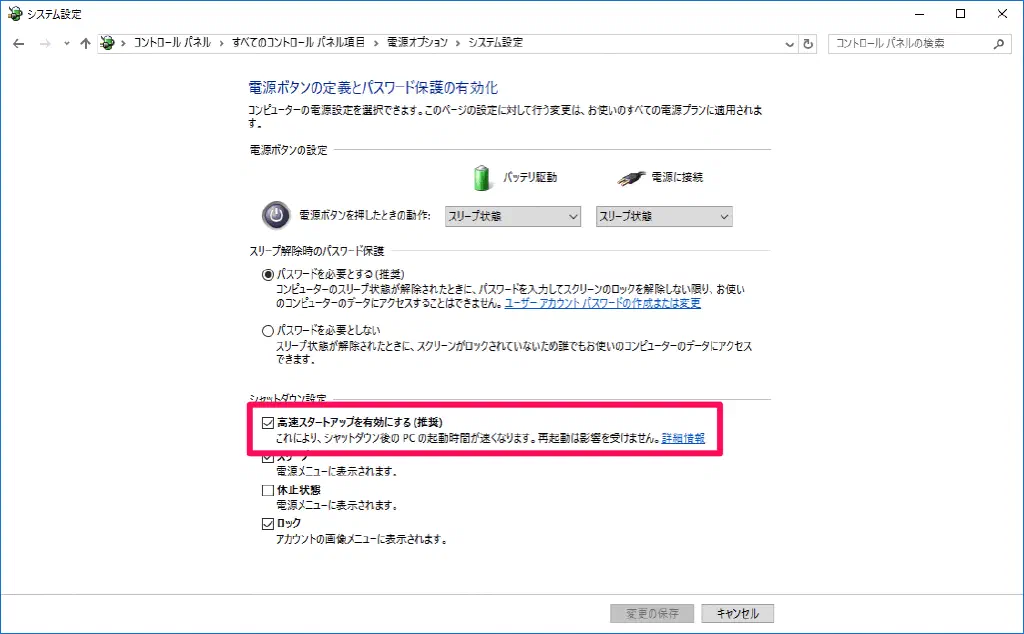Click the control panel icon in address bar
1024x634 pixels.
click(x=107, y=43)
